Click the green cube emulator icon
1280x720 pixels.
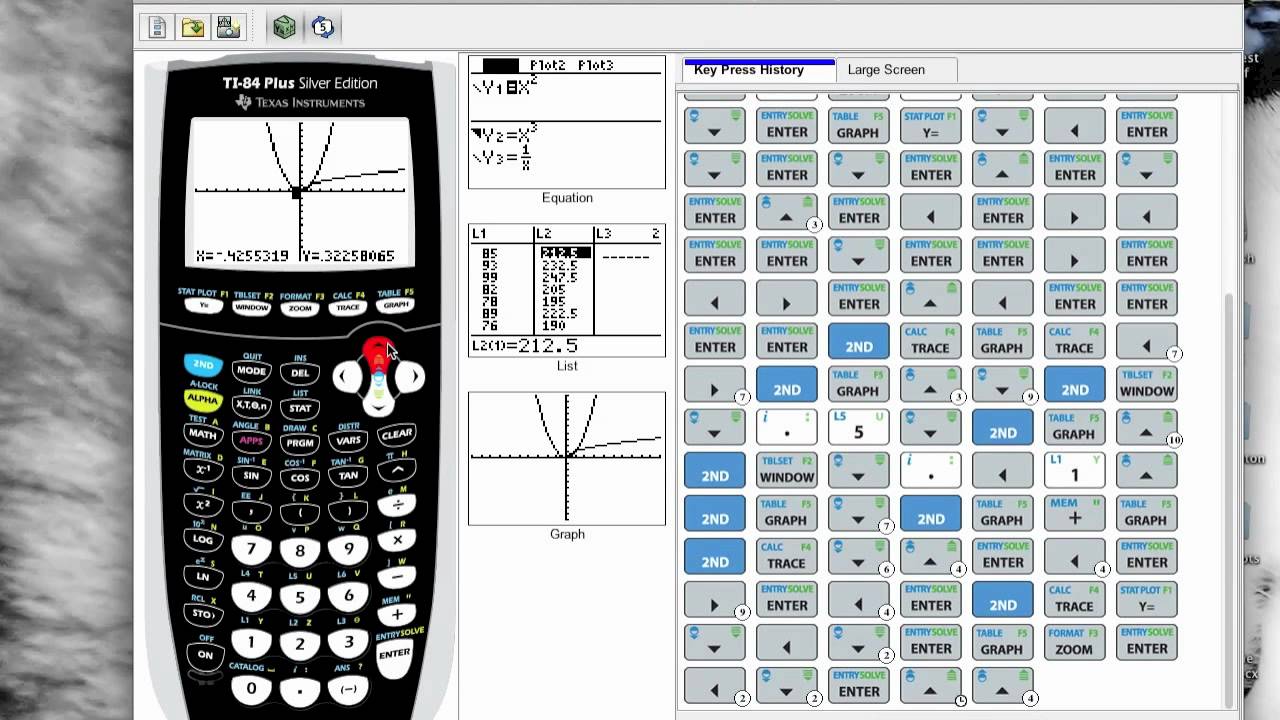(285, 27)
